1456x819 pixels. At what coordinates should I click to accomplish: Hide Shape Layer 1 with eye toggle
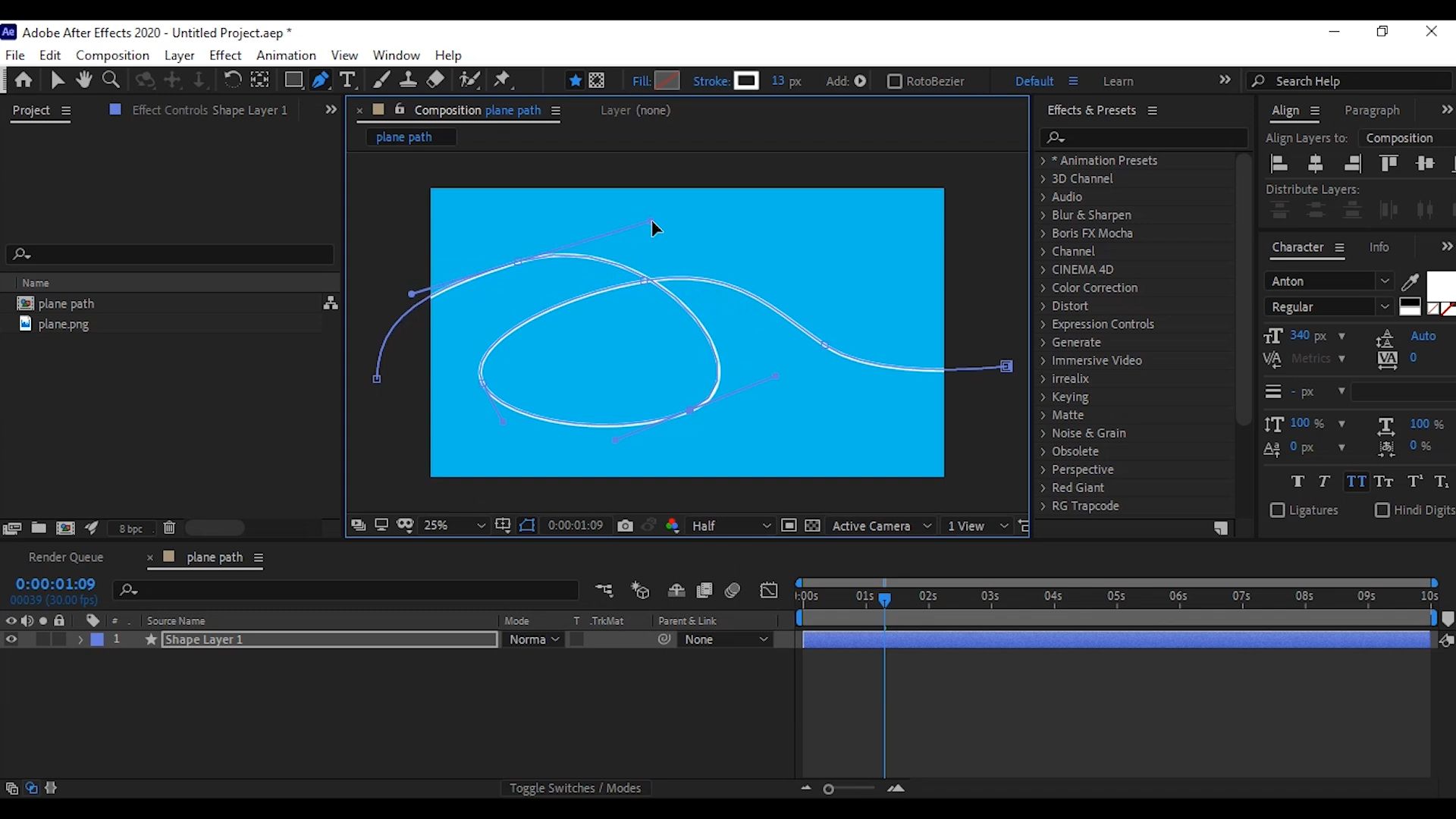pos(11,639)
